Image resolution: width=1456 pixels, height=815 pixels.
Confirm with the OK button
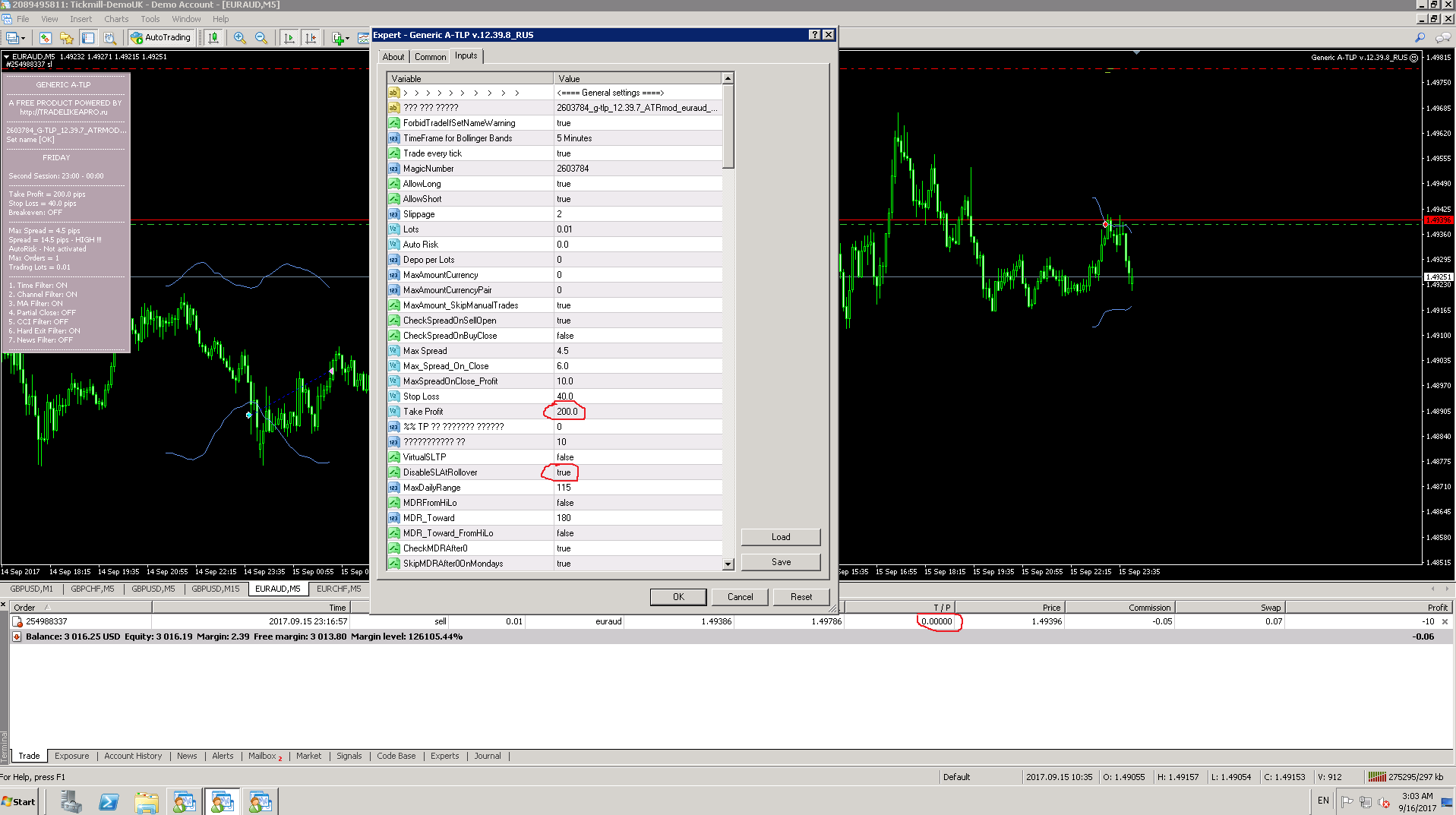tap(678, 597)
